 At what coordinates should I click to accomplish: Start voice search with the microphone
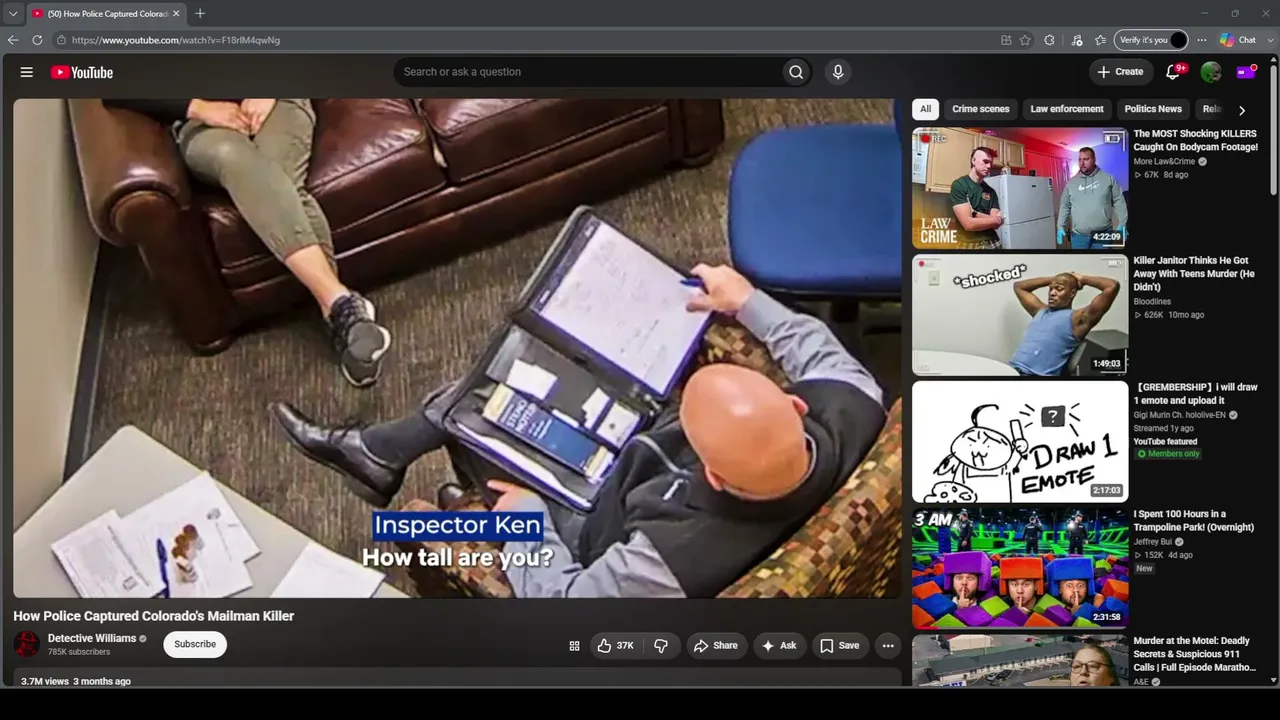click(838, 72)
